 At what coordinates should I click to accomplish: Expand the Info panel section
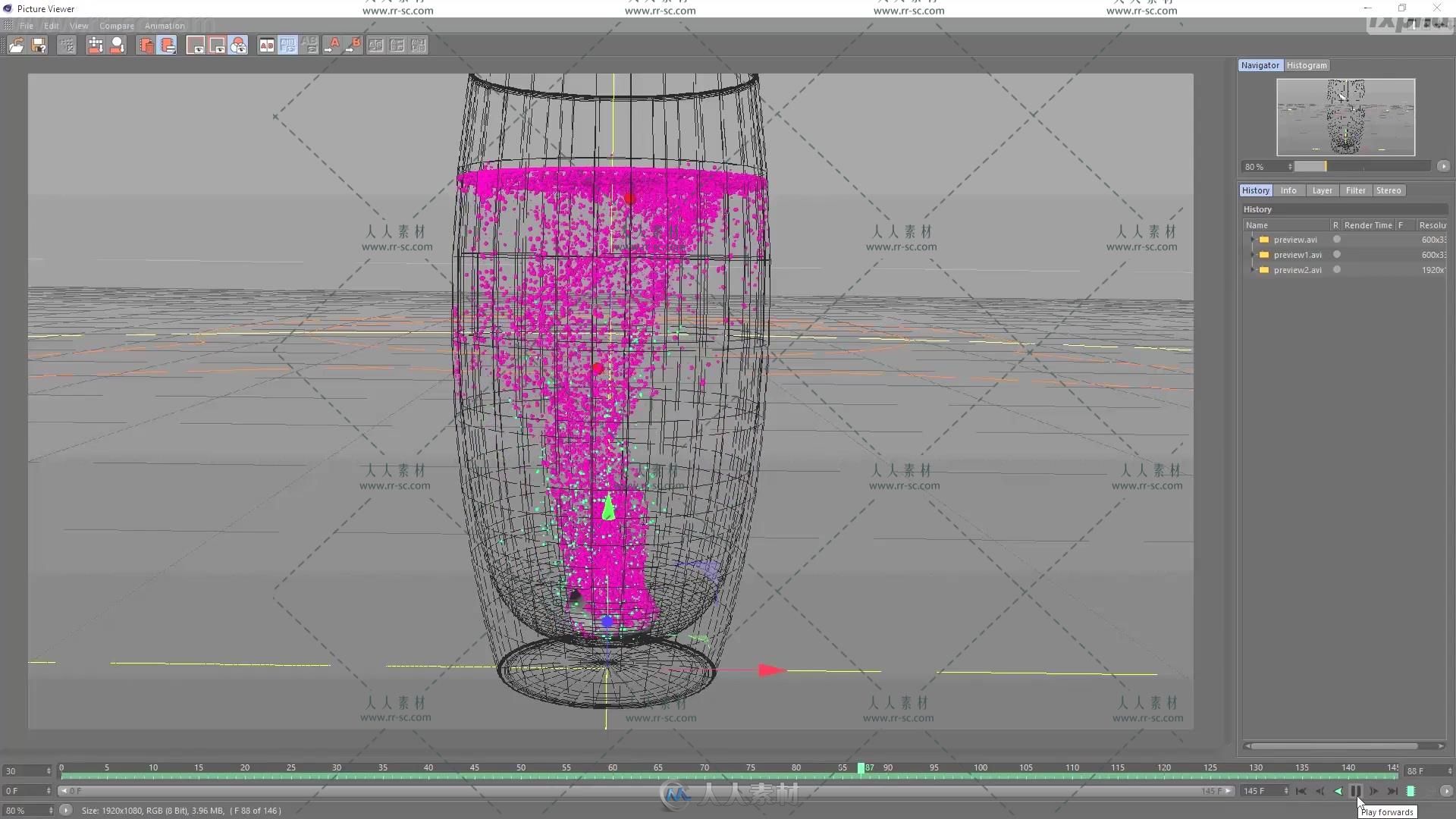[x=1289, y=189]
